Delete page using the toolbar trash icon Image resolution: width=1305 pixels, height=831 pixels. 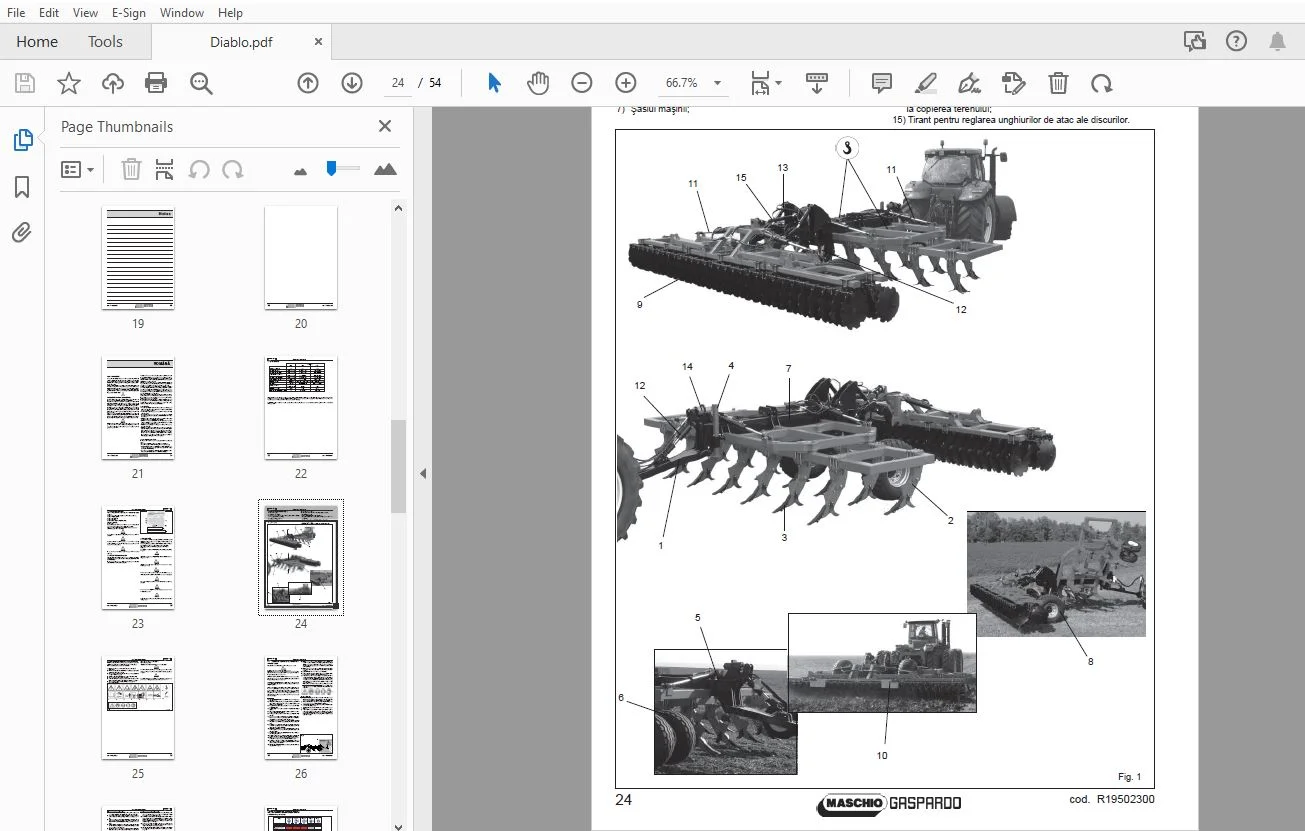click(1058, 83)
